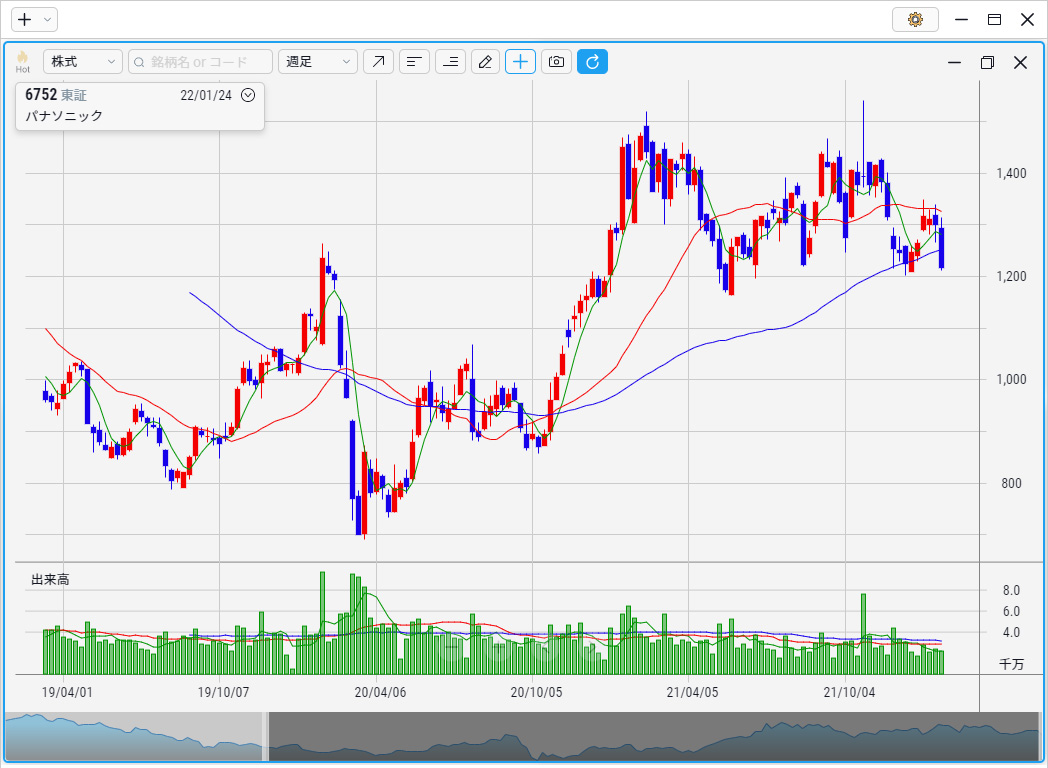Open the 株式 asset type dropdown

(x=83, y=61)
